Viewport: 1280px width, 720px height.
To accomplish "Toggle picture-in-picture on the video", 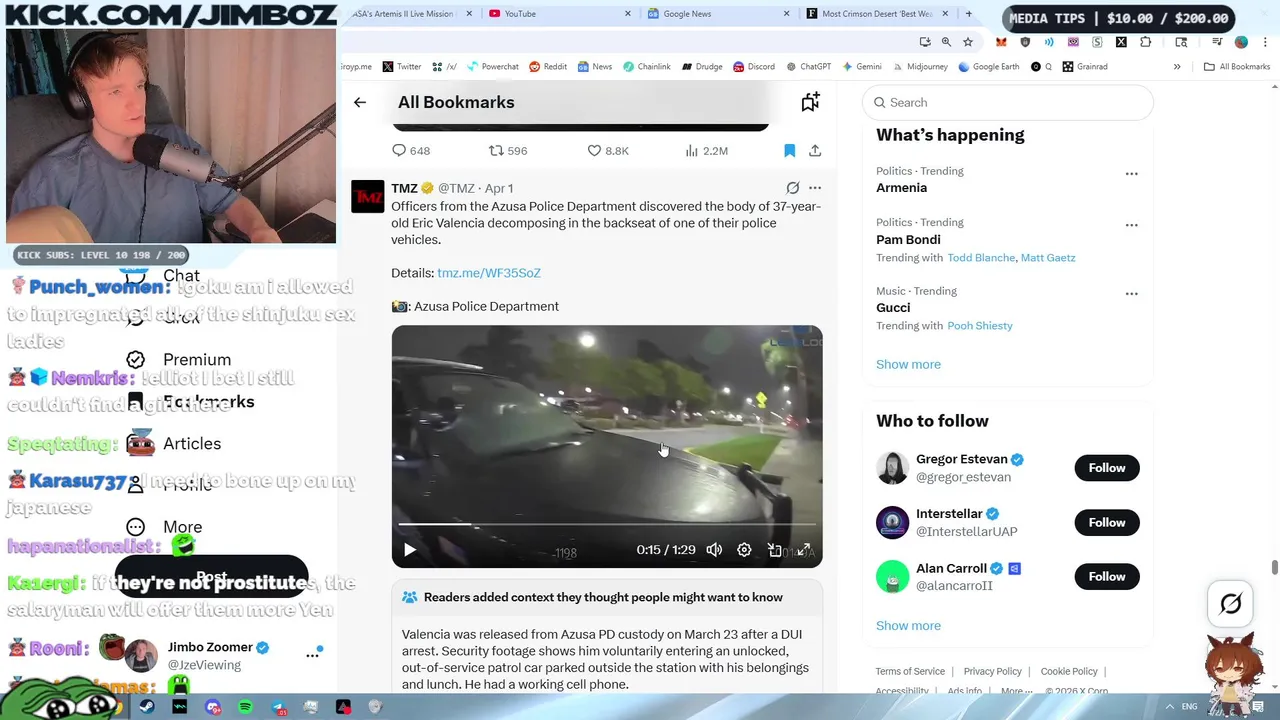I will coord(774,550).
